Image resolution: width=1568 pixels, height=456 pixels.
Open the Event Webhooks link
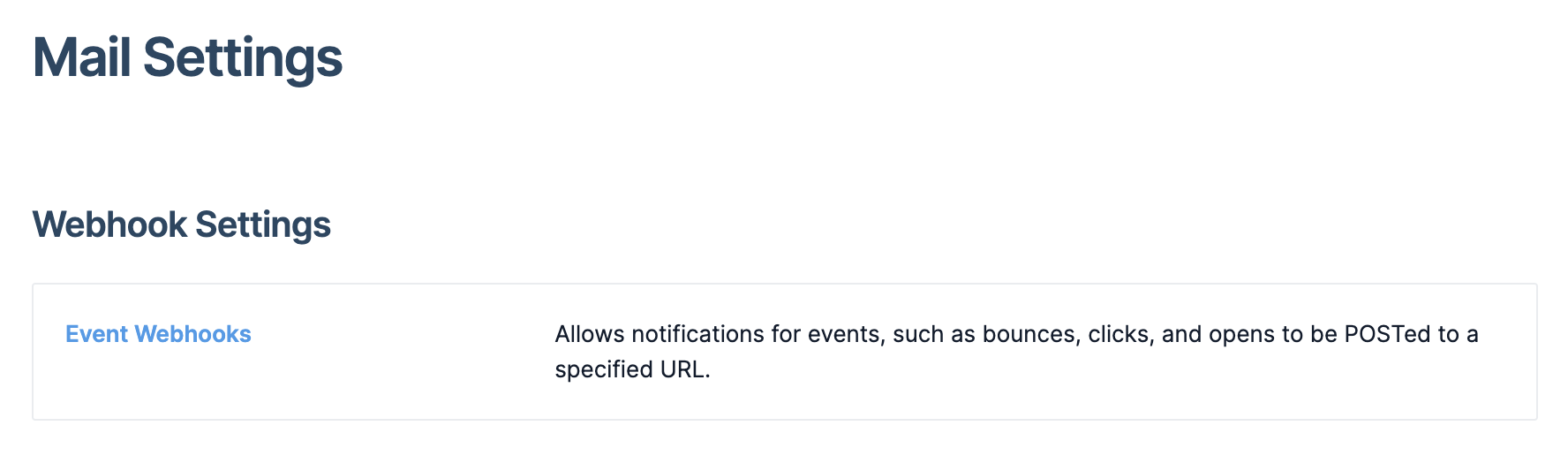tap(158, 334)
